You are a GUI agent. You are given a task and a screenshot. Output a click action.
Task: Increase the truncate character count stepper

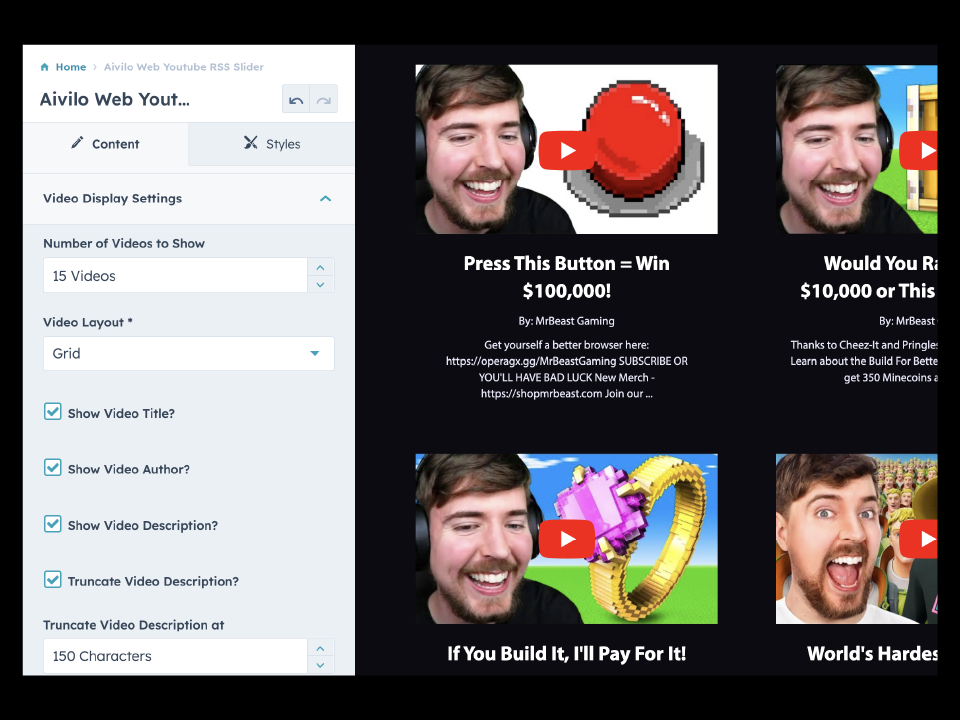(x=320, y=648)
